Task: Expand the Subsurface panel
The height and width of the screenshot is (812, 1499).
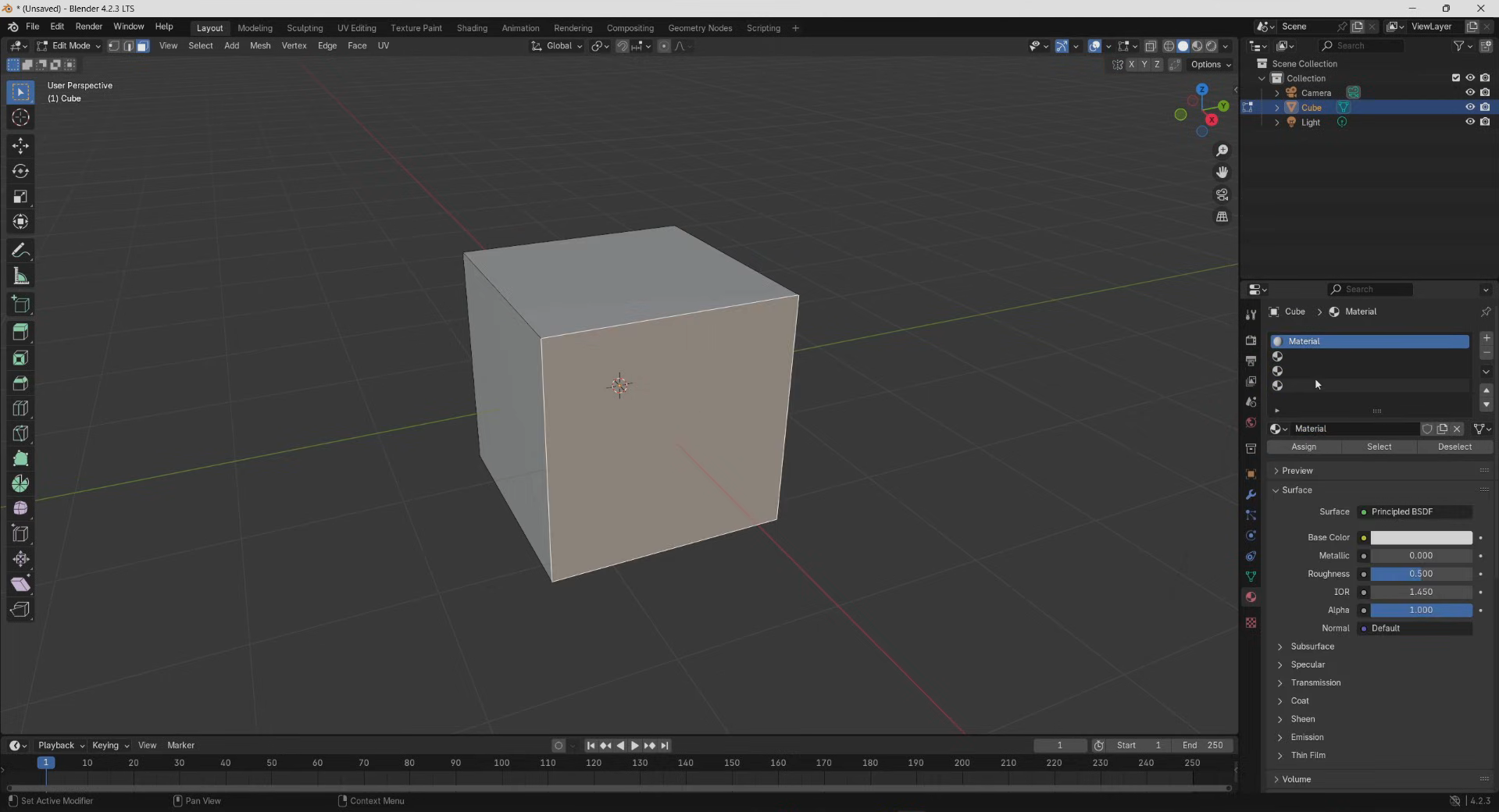Action: [x=1312, y=646]
